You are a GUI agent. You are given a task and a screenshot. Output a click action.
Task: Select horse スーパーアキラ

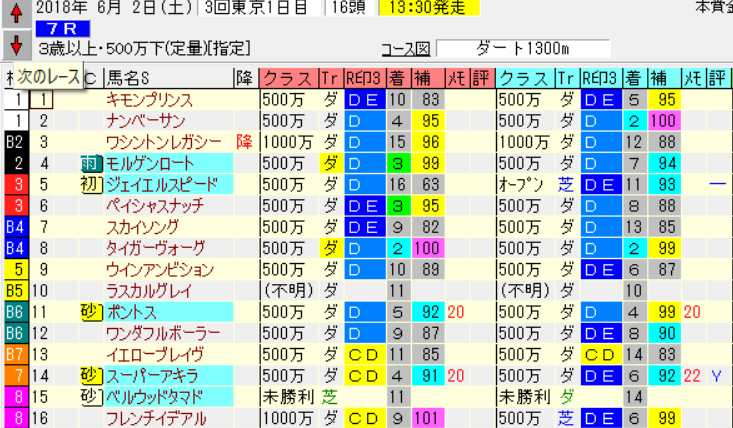tap(152, 376)
